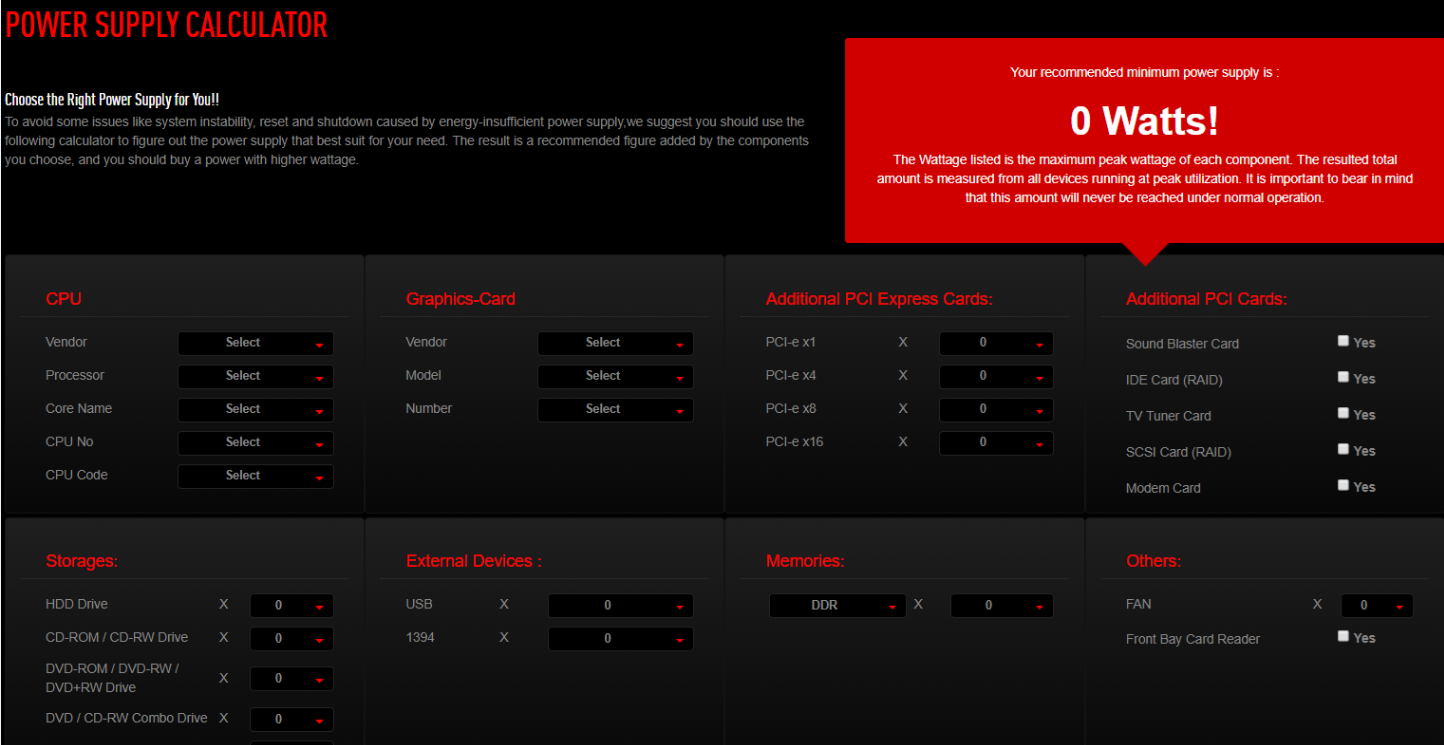Toggle the Front Bay Card Reader checkbox
The width and height of the screenshot is (1444, 745).
1343,636
